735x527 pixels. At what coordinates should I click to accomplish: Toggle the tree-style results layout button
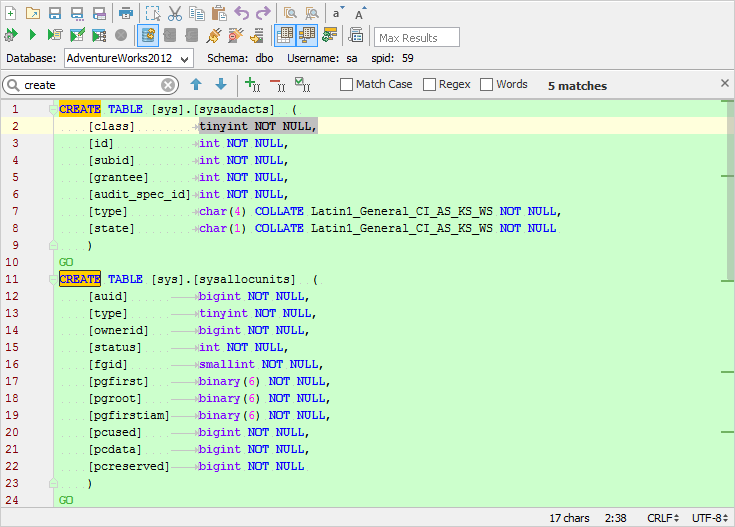point(307,36)
